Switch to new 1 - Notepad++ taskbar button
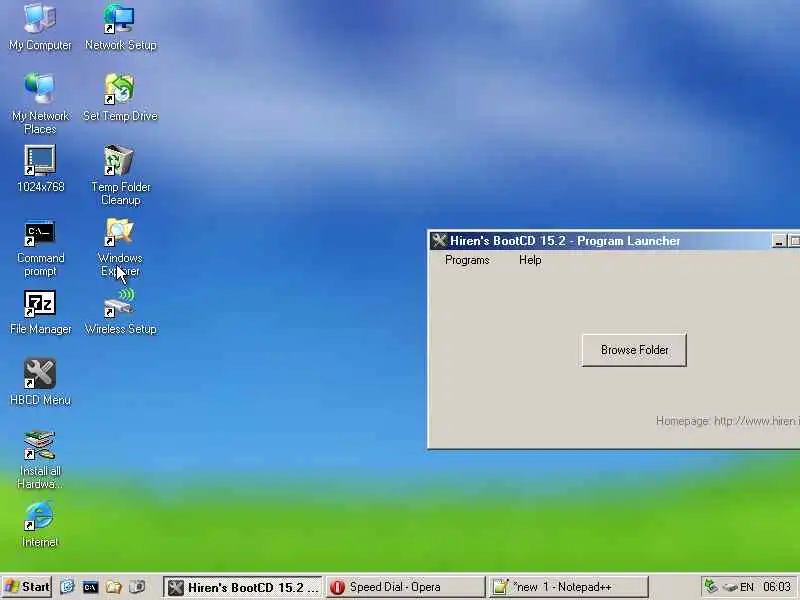800x600 pixels. (568, 587)
